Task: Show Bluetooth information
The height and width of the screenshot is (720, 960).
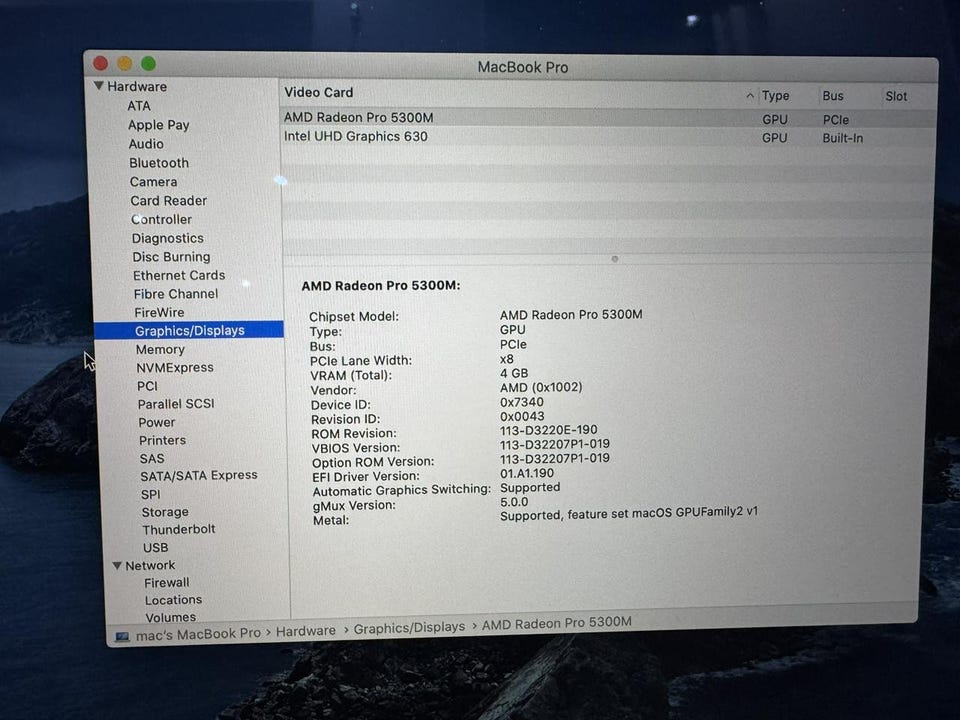Action: point(159,163)
